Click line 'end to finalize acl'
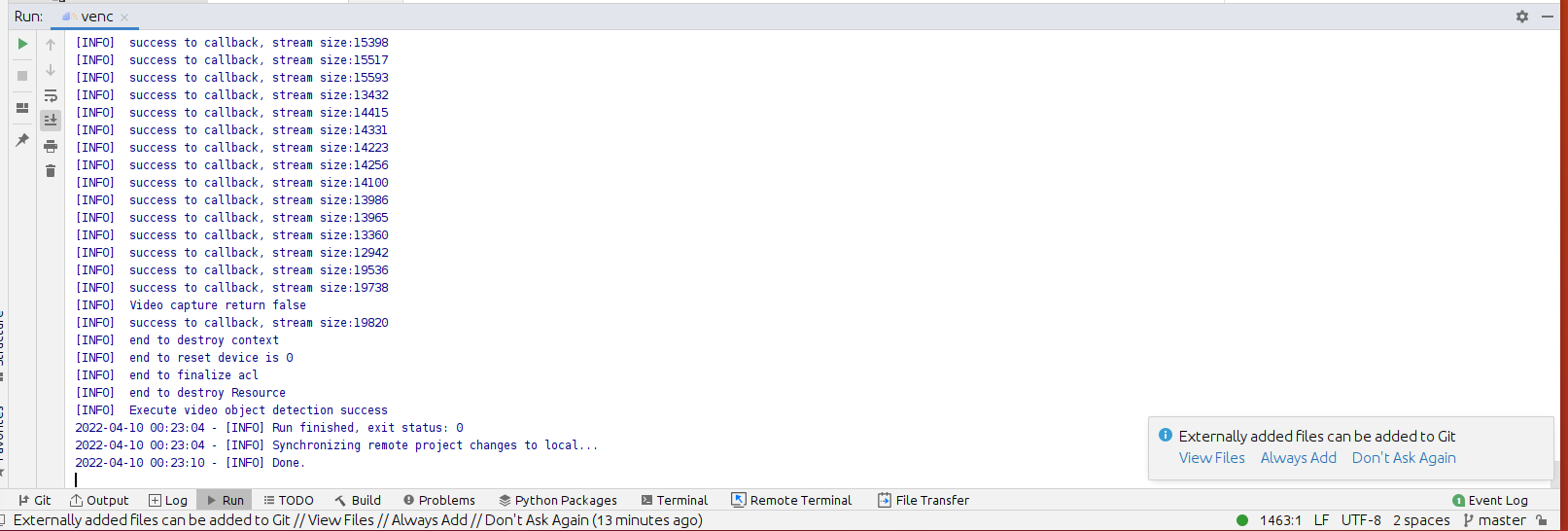This screenshot has height=531, width=1568. tap(166, 375)
